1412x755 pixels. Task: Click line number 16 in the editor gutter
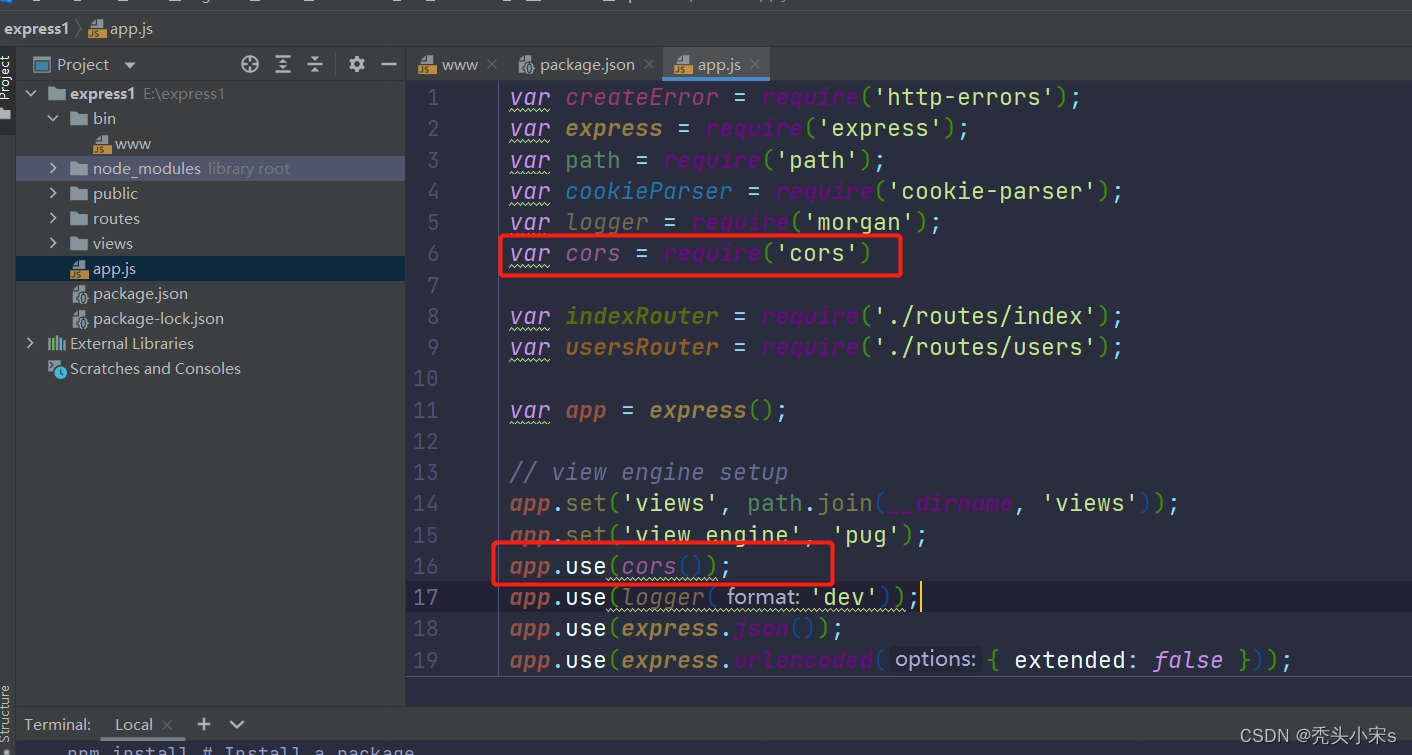pyautogui.click(x=426, y=565)
